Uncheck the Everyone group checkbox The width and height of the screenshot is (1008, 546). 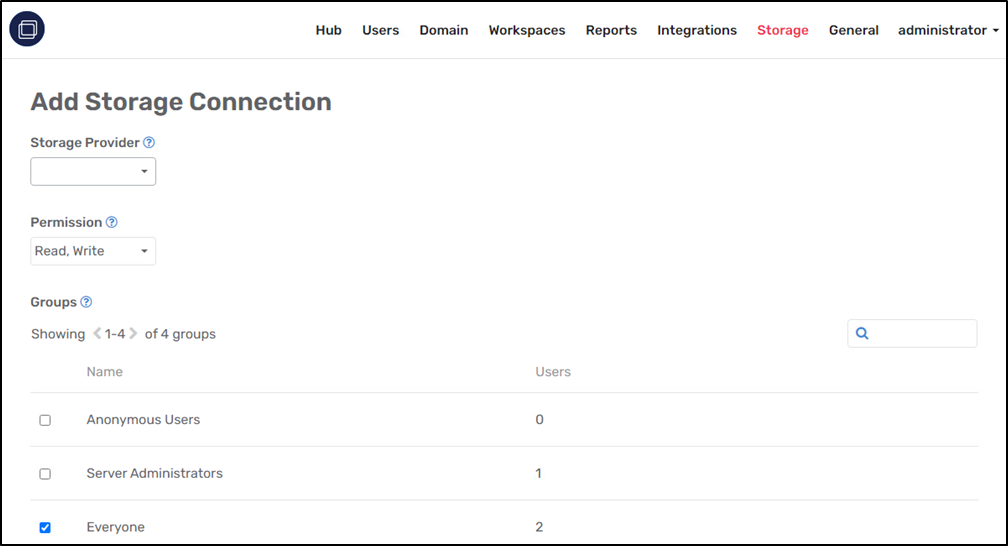point(45,527)
